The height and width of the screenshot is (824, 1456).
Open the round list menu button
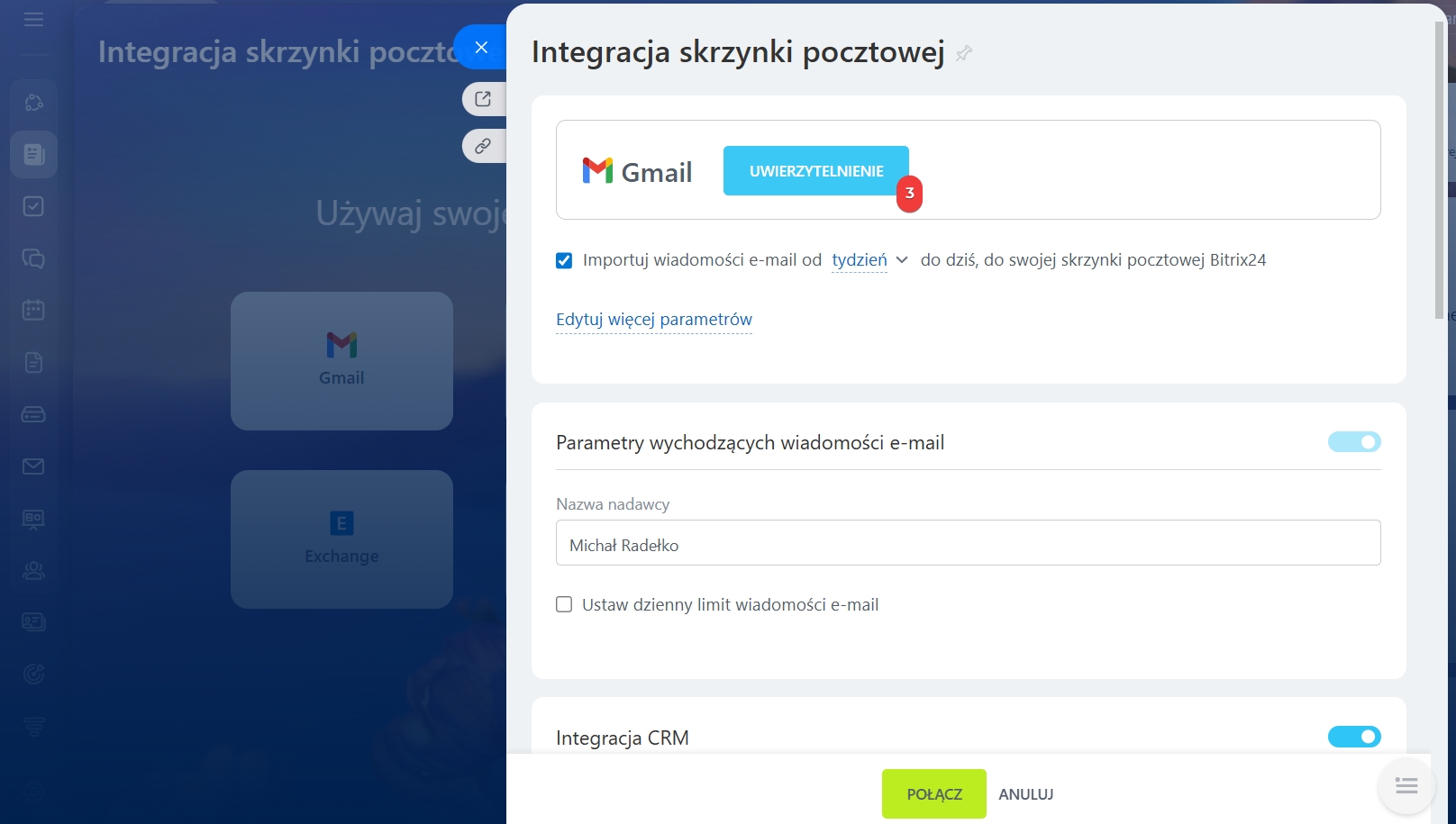pyautogui.click(x=1406, y=786)
